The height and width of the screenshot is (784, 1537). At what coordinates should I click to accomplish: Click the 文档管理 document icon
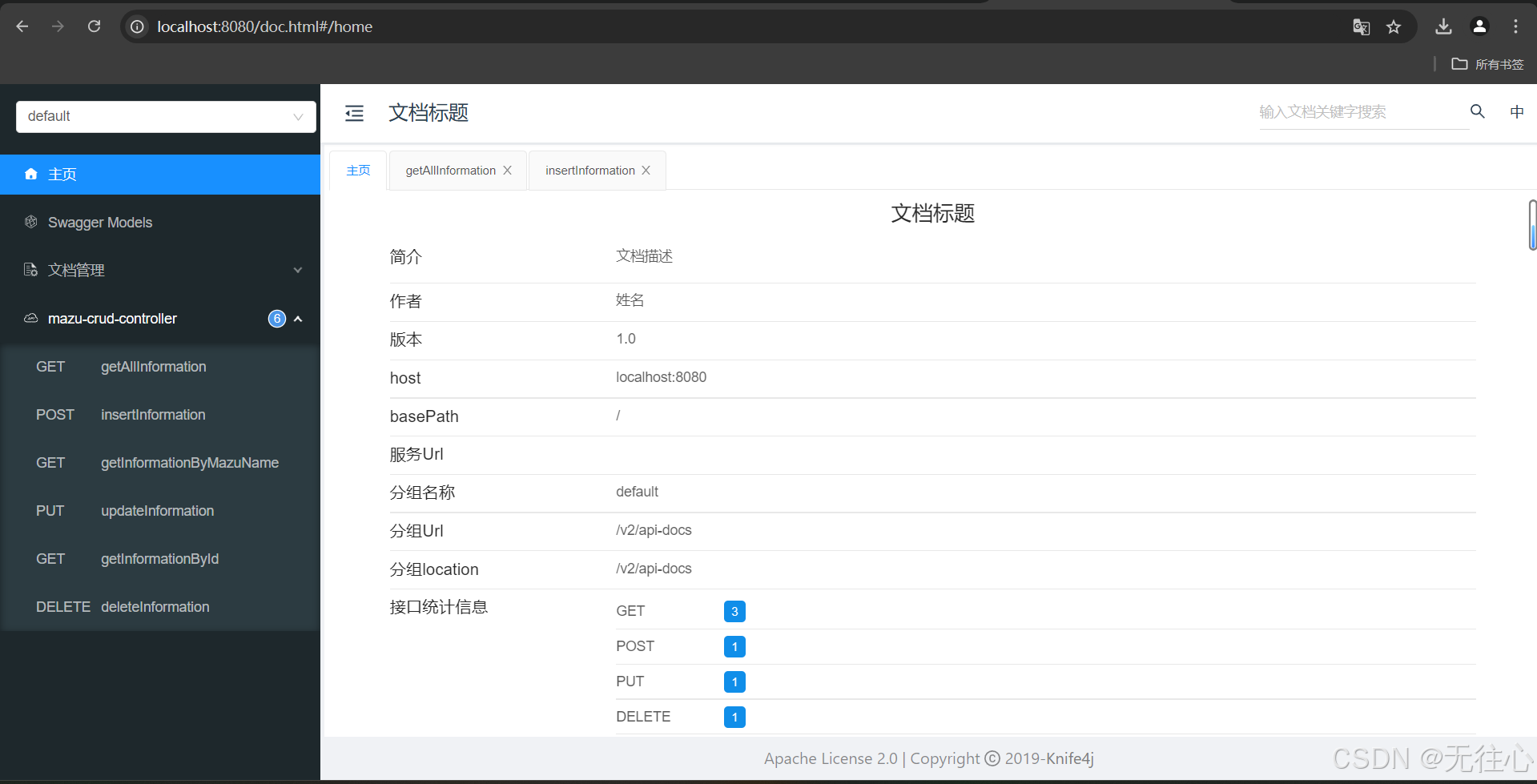pyautogui.click(x=31, y=270)
